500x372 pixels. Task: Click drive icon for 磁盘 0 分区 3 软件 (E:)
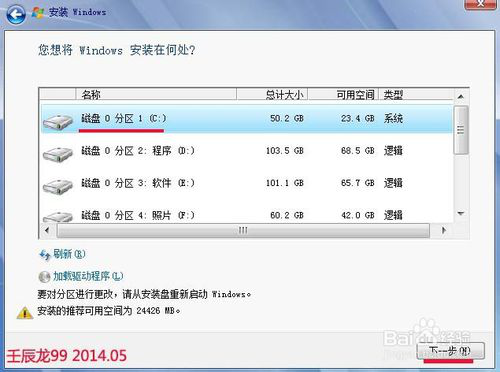pyautogui.click(x=58, y=186)
